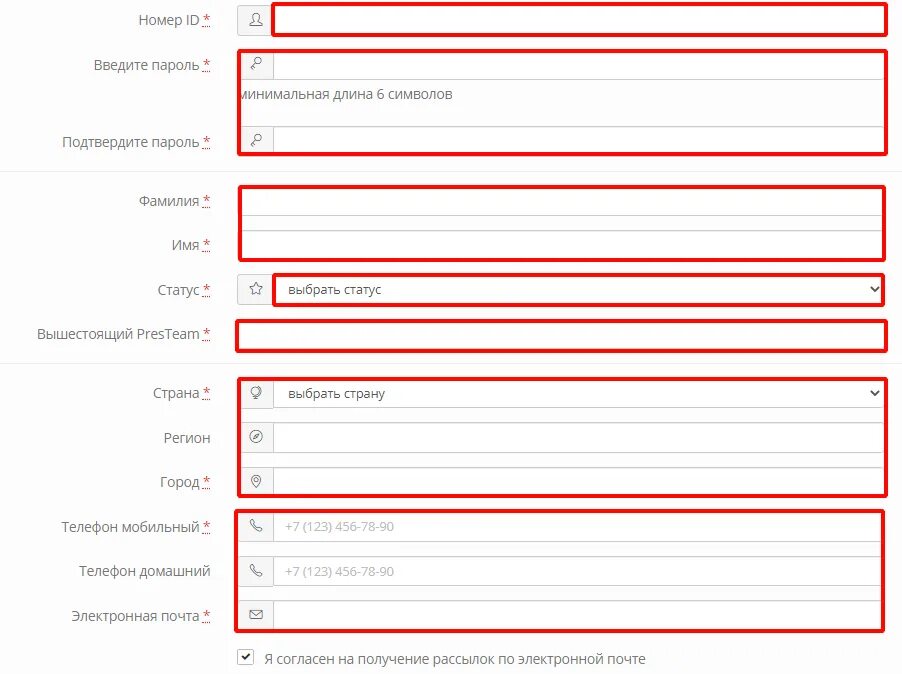Click the user icon beside Номер ID
Screen dimensions: 902x674
[x=255, y=20]
